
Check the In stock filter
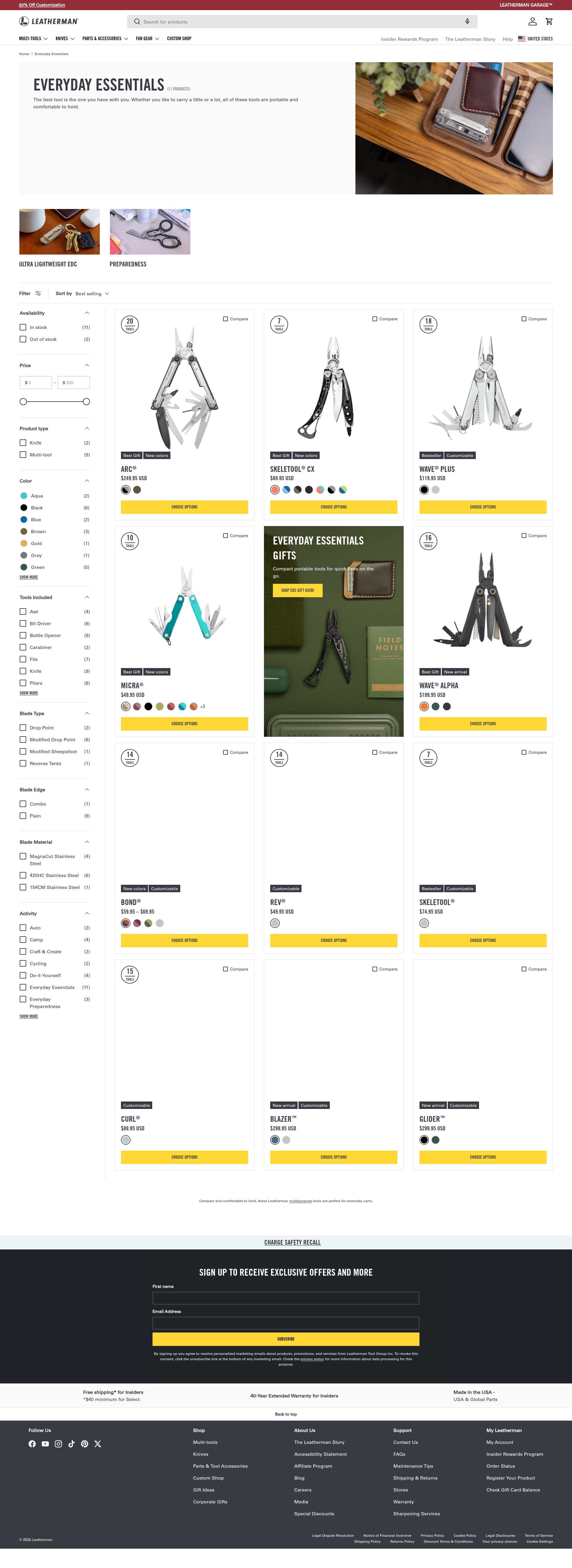click(23, 327)
